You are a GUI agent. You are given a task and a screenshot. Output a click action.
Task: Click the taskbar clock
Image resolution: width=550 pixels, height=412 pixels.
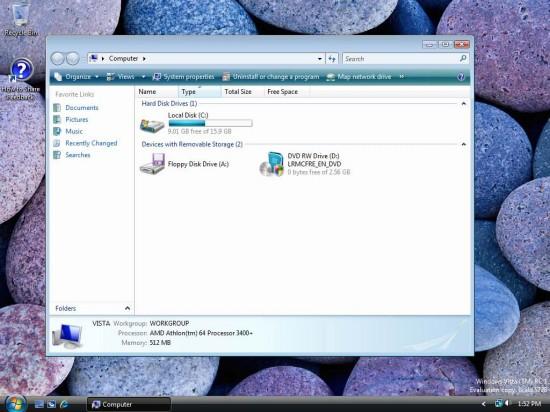pyautogui.click(x=529, y=404)
